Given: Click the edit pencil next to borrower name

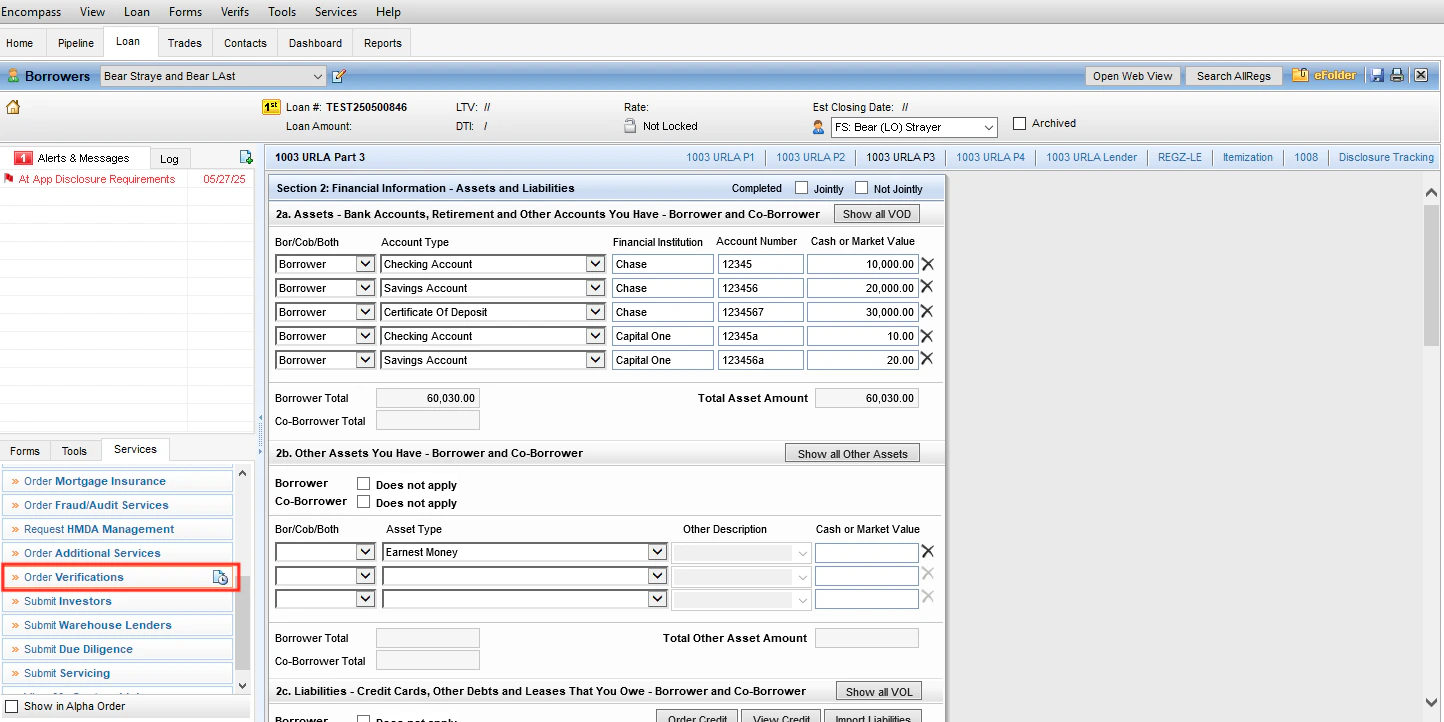Looking at the screenshot, I should click(x=337, y=75).
